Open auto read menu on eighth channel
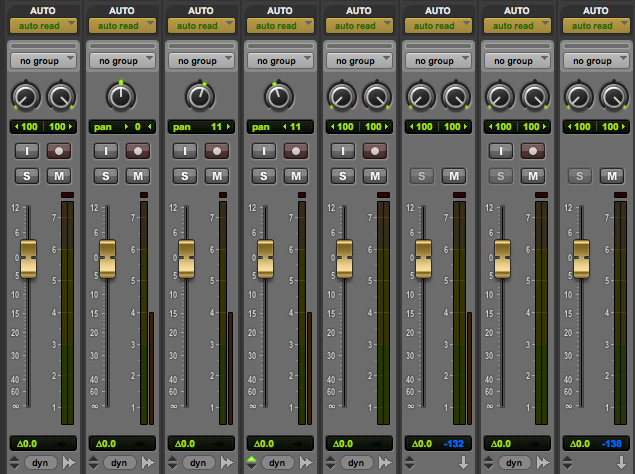 [596, 26]
